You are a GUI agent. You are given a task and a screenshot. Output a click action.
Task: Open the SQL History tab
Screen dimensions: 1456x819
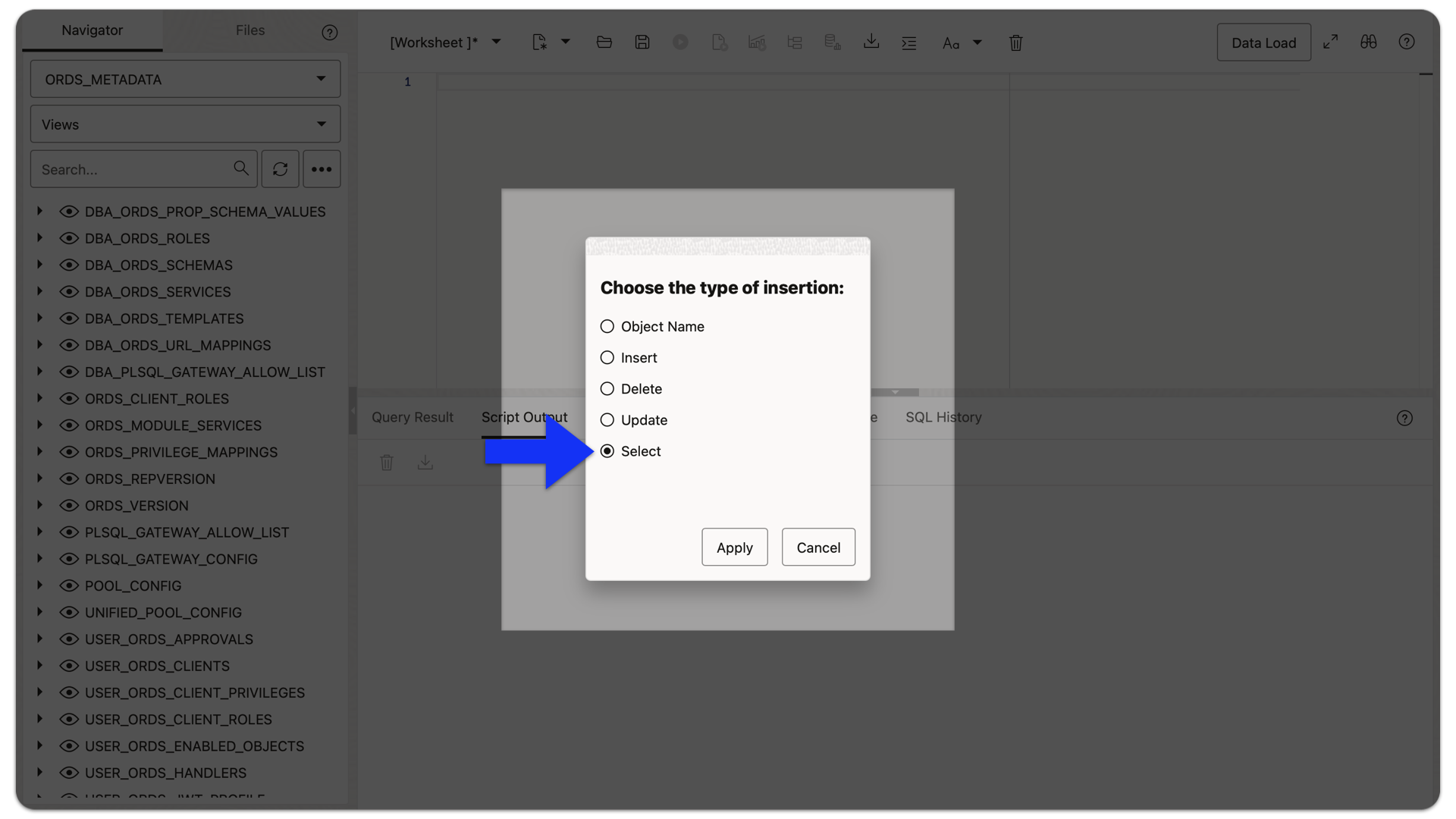[943, 417]
